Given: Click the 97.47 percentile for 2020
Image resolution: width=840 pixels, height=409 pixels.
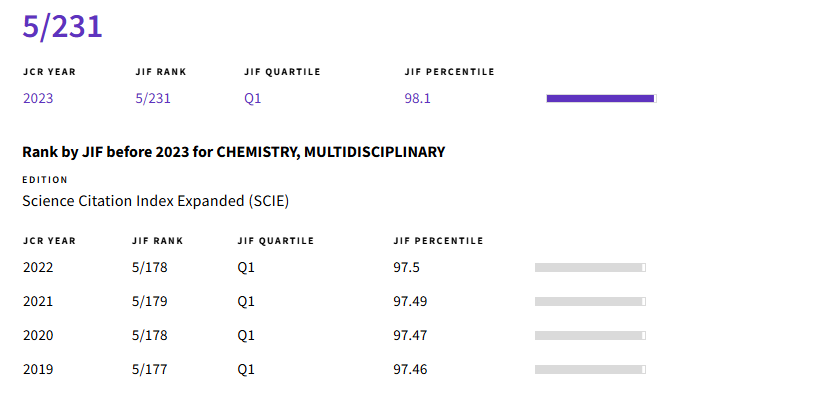Looking at the screenshot, I should (x=410, y=335).
